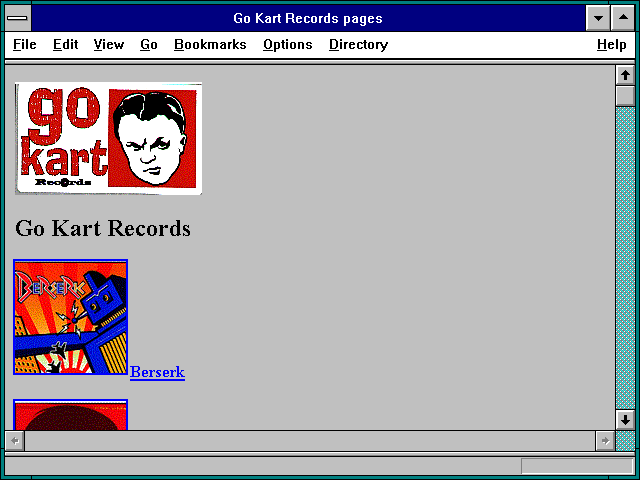The height and width of the screenshot is (480, 640).
Task: Click the Go Kart Records logo image
Action: tap(109, 139)
